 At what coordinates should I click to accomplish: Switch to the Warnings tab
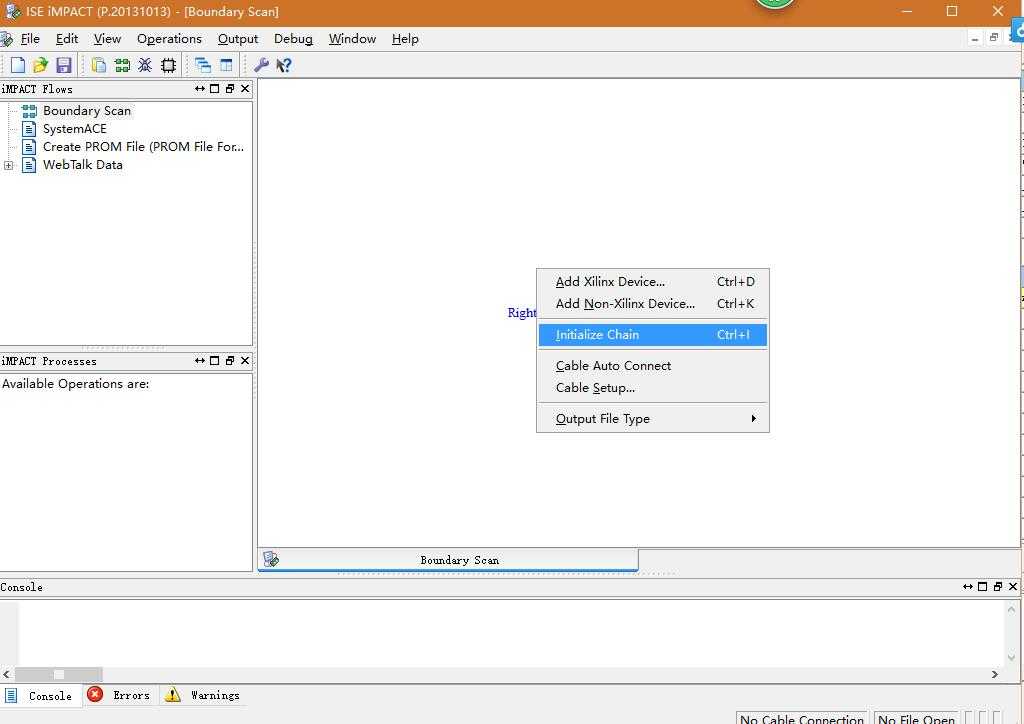[x=202, y=695]
